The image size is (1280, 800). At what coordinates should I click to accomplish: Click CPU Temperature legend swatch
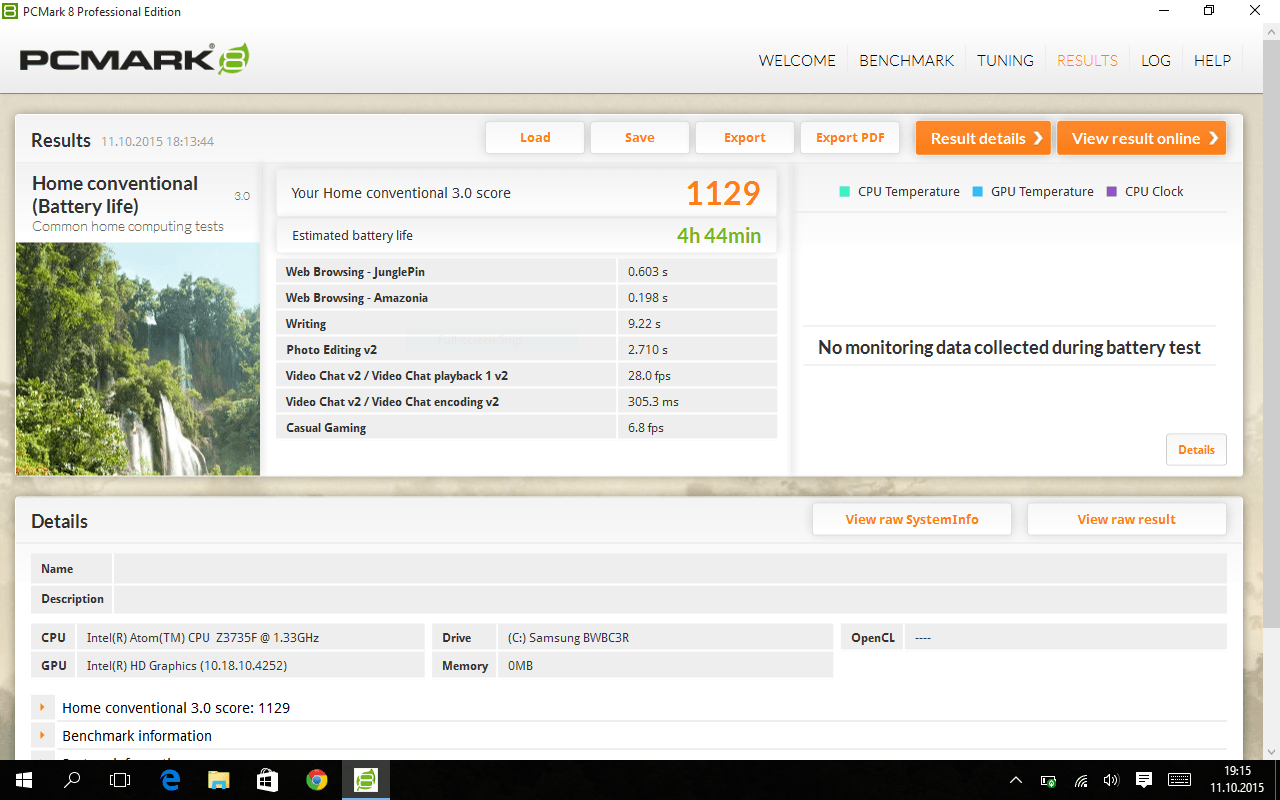click(845, 192)
